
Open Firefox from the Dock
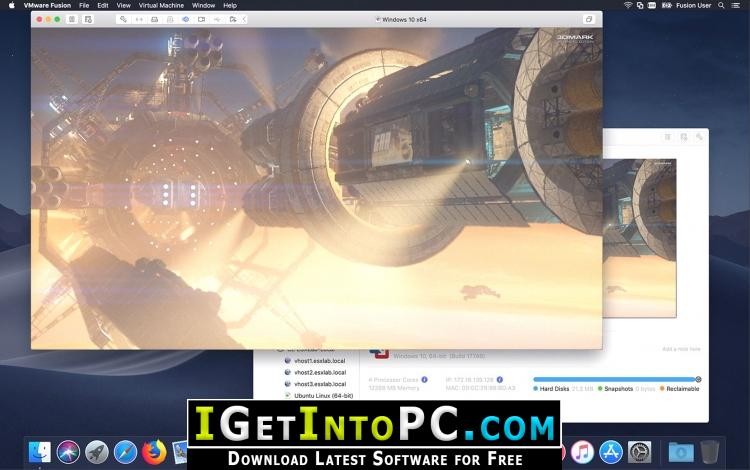[x=154, y=452]
